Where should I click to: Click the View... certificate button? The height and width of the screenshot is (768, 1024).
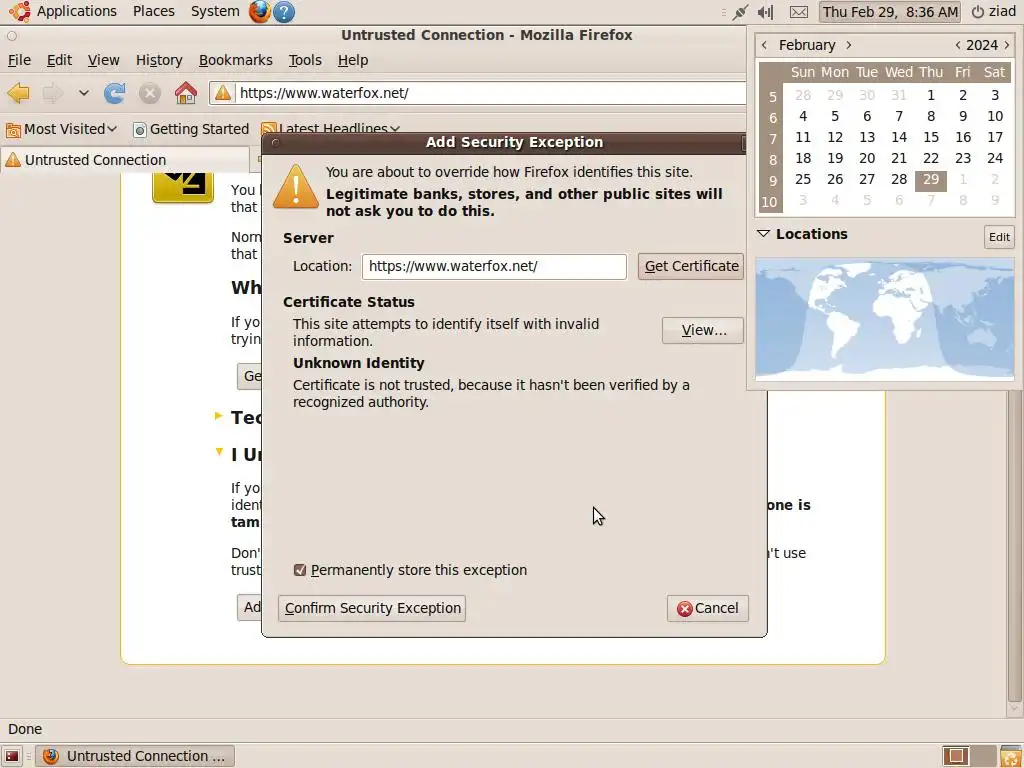click(703, 330)
